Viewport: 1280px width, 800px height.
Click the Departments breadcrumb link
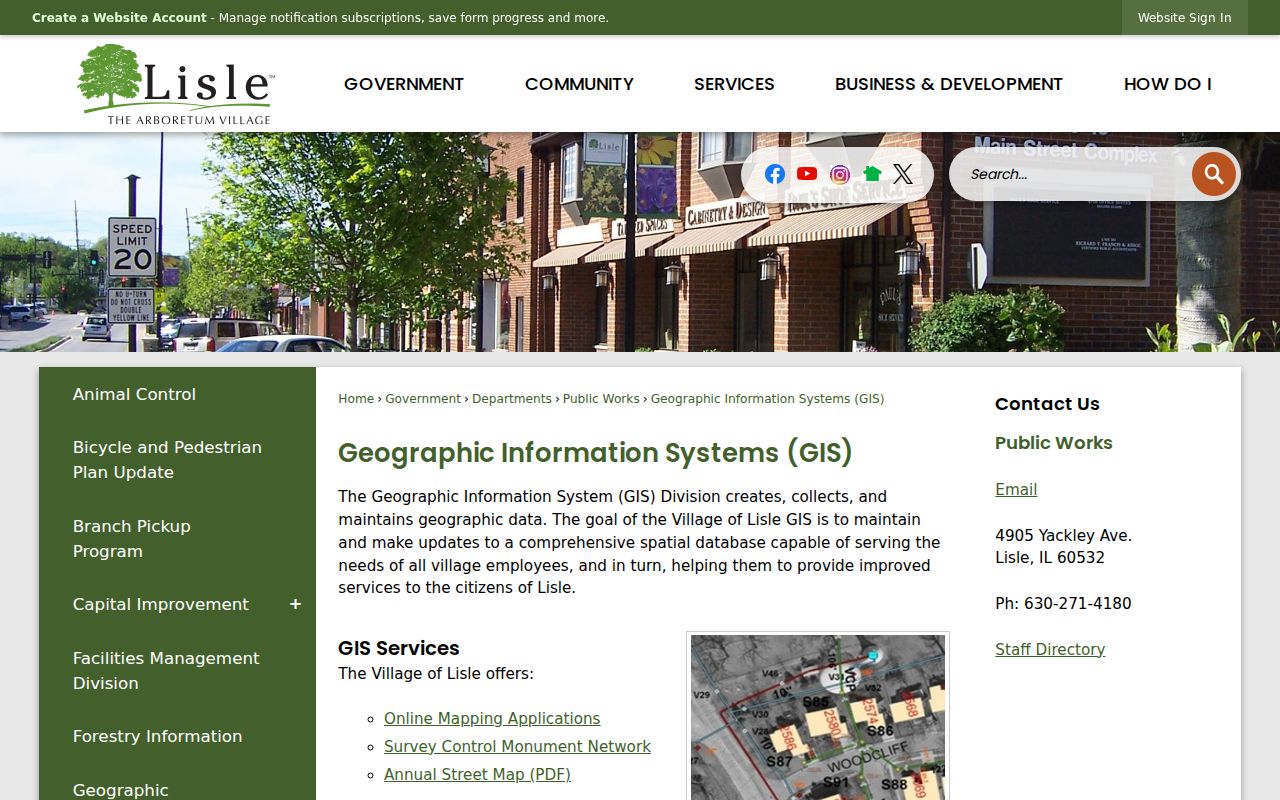tap(512, 398)
